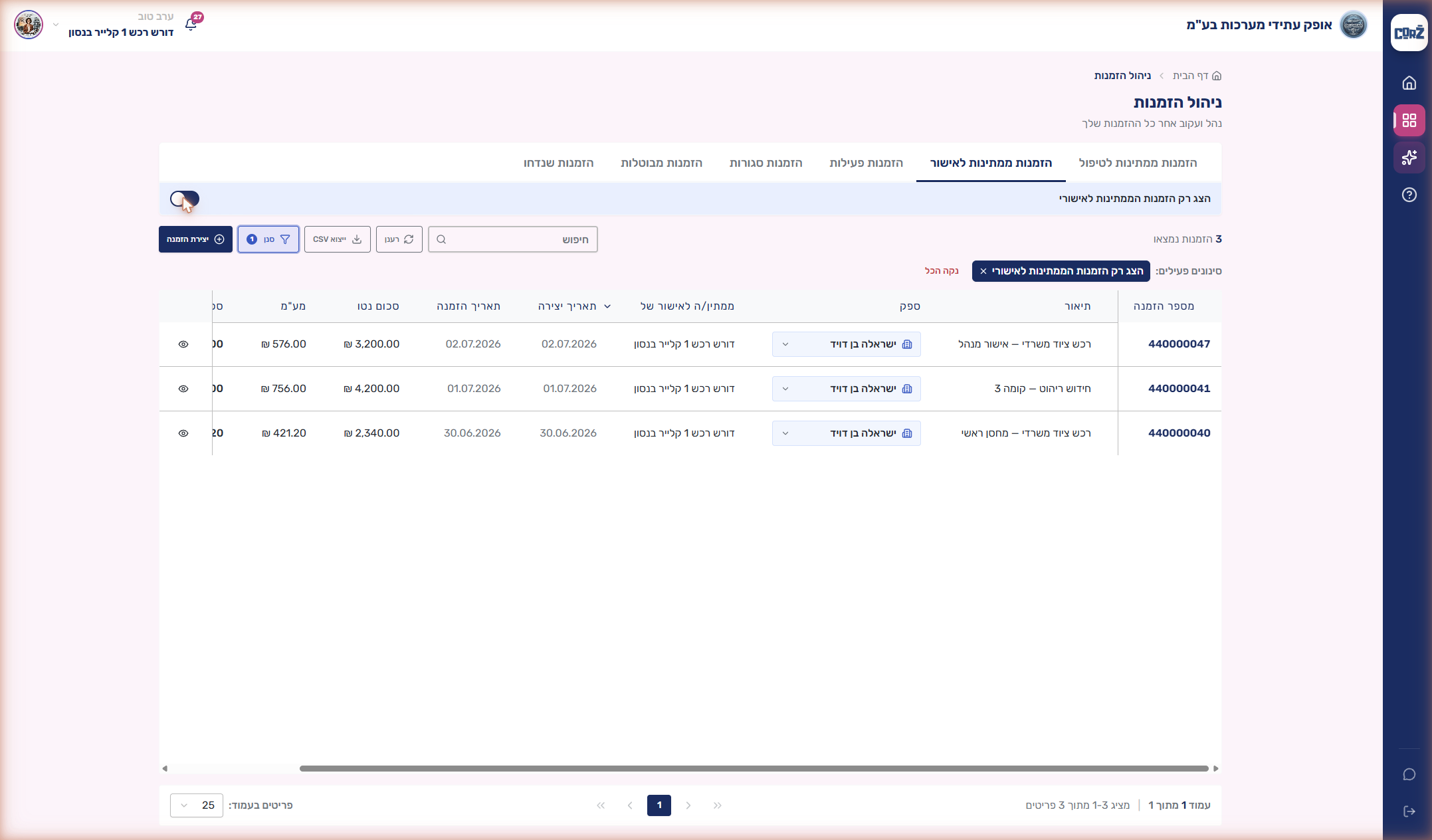Click the מע"מ column header
This screenshot has height=840, width=1432.
(293, 306)
